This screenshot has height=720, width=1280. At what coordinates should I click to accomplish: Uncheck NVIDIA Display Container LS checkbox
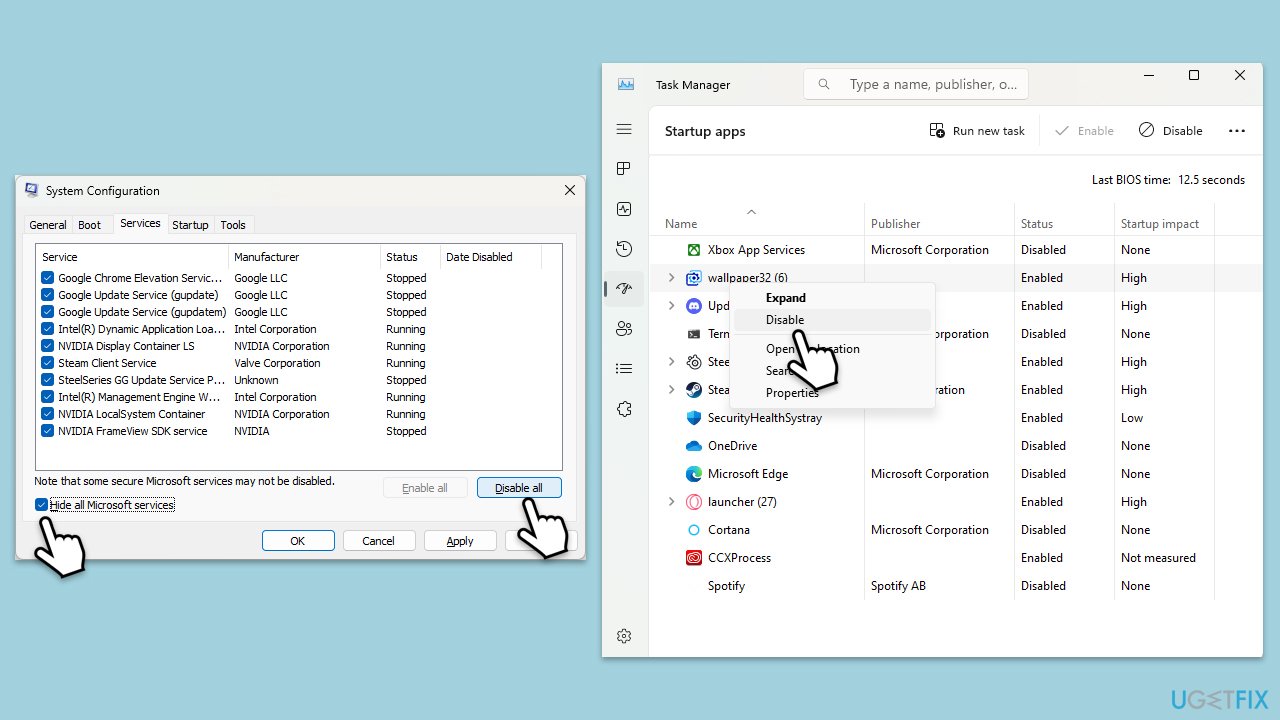(x=48, y=346)
